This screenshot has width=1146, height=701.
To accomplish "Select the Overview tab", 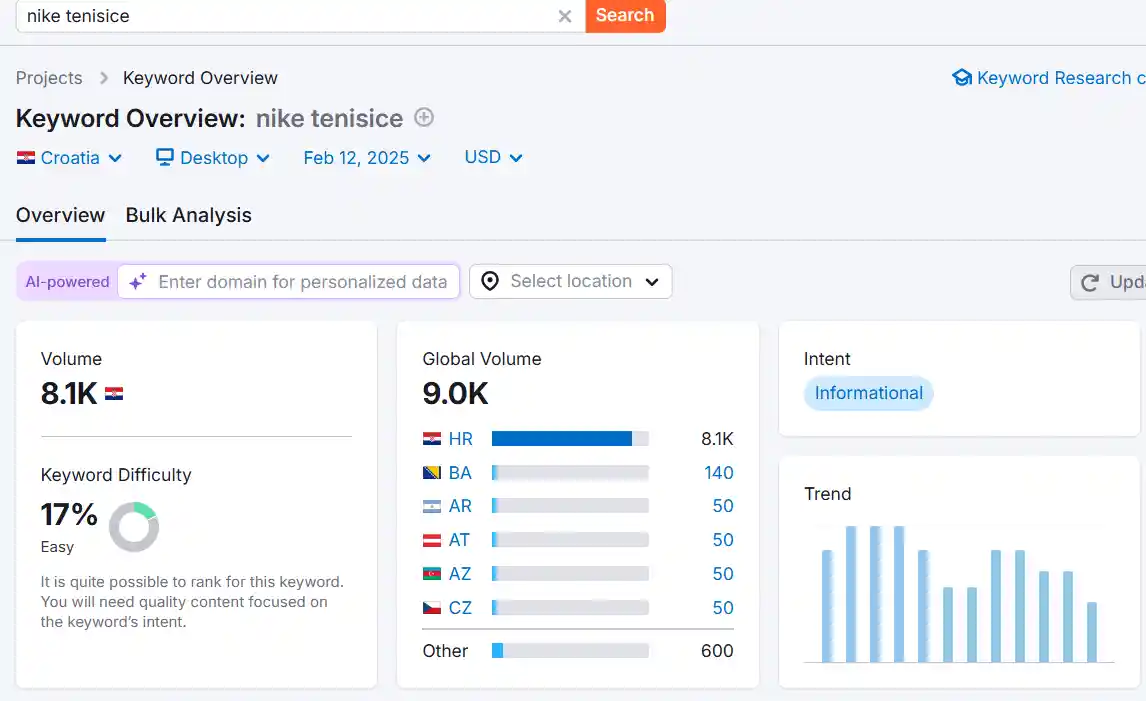I will pos(60,215).
